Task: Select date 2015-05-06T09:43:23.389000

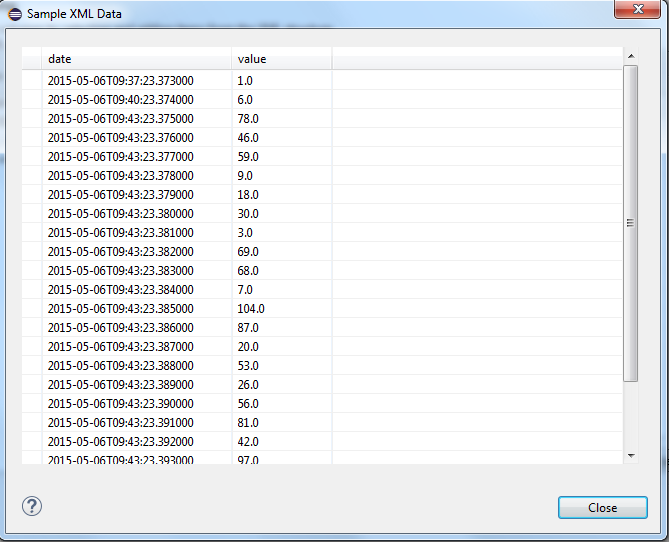Action: 121,385
